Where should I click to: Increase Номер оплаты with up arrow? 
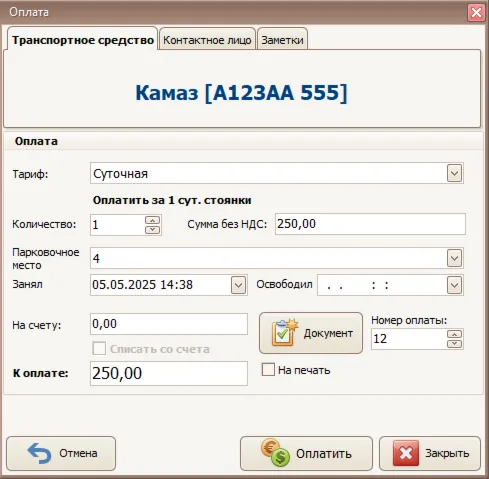tap(454, 334)
